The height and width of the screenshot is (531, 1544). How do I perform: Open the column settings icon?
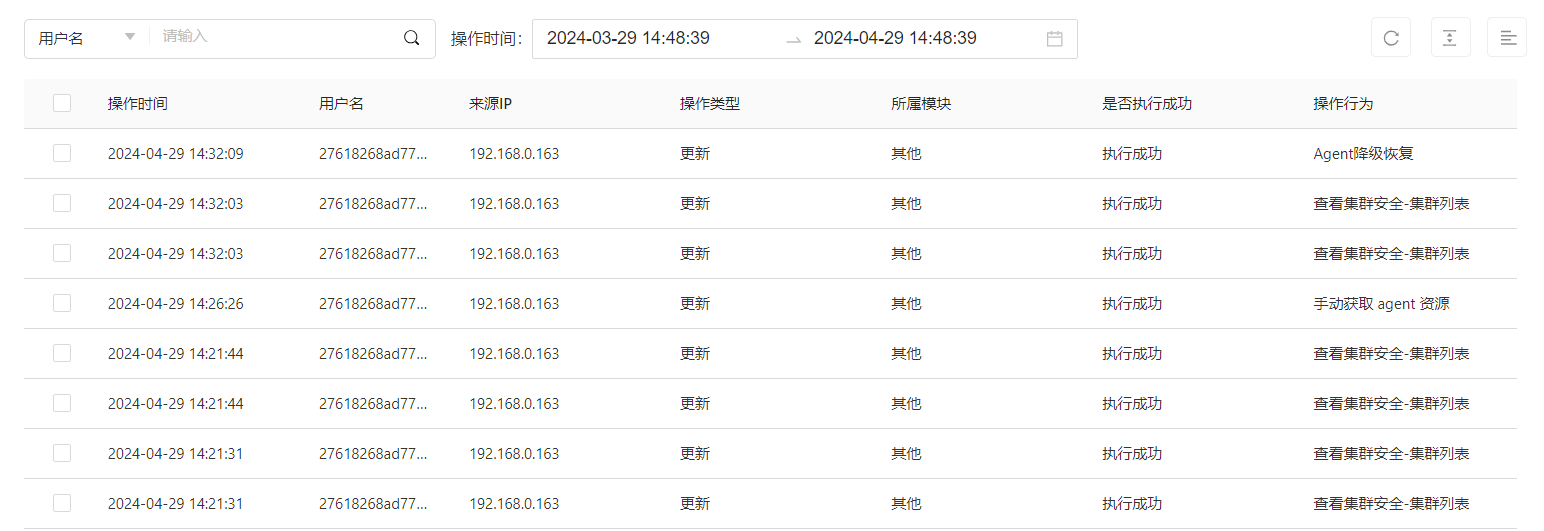coord(1507,38)
